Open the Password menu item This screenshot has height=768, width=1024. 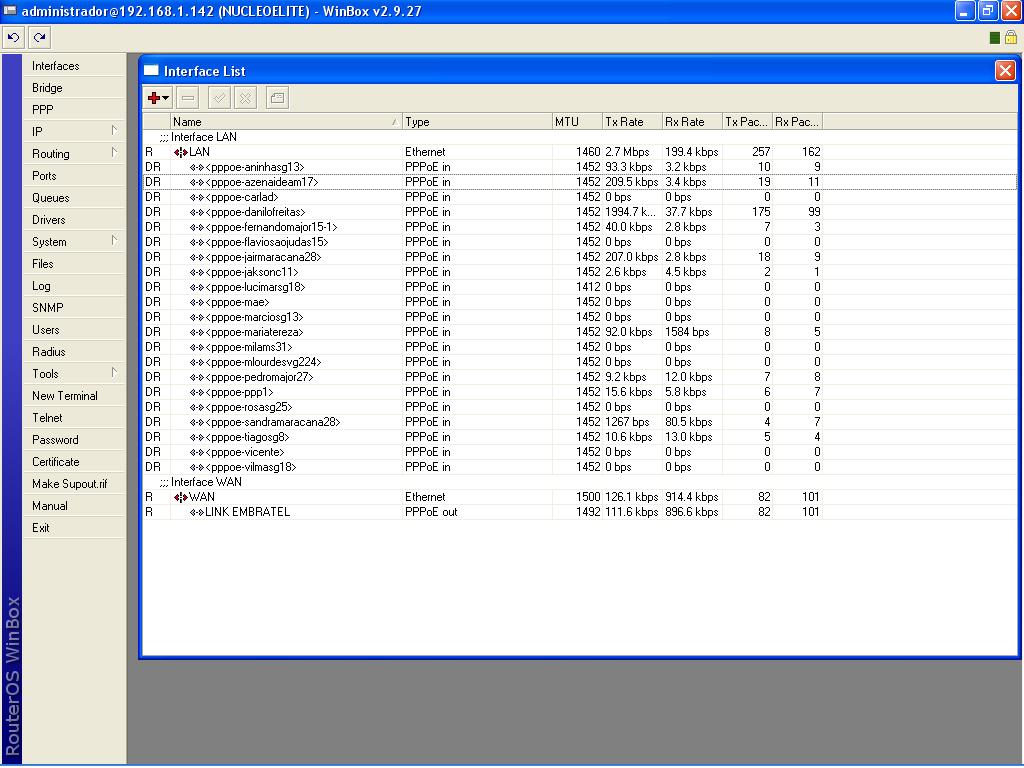74,440
